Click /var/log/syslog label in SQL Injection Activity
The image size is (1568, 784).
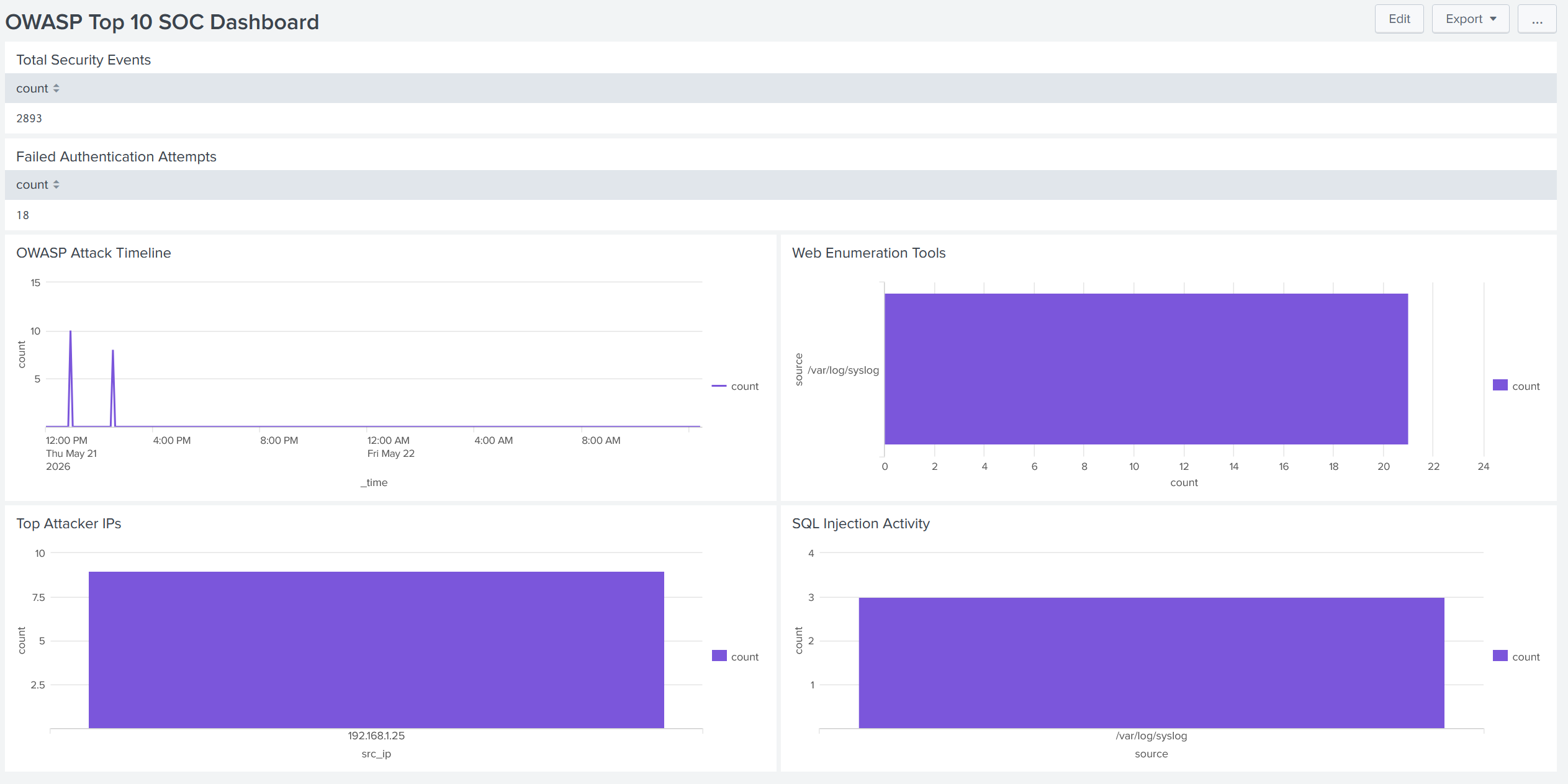1151,736
